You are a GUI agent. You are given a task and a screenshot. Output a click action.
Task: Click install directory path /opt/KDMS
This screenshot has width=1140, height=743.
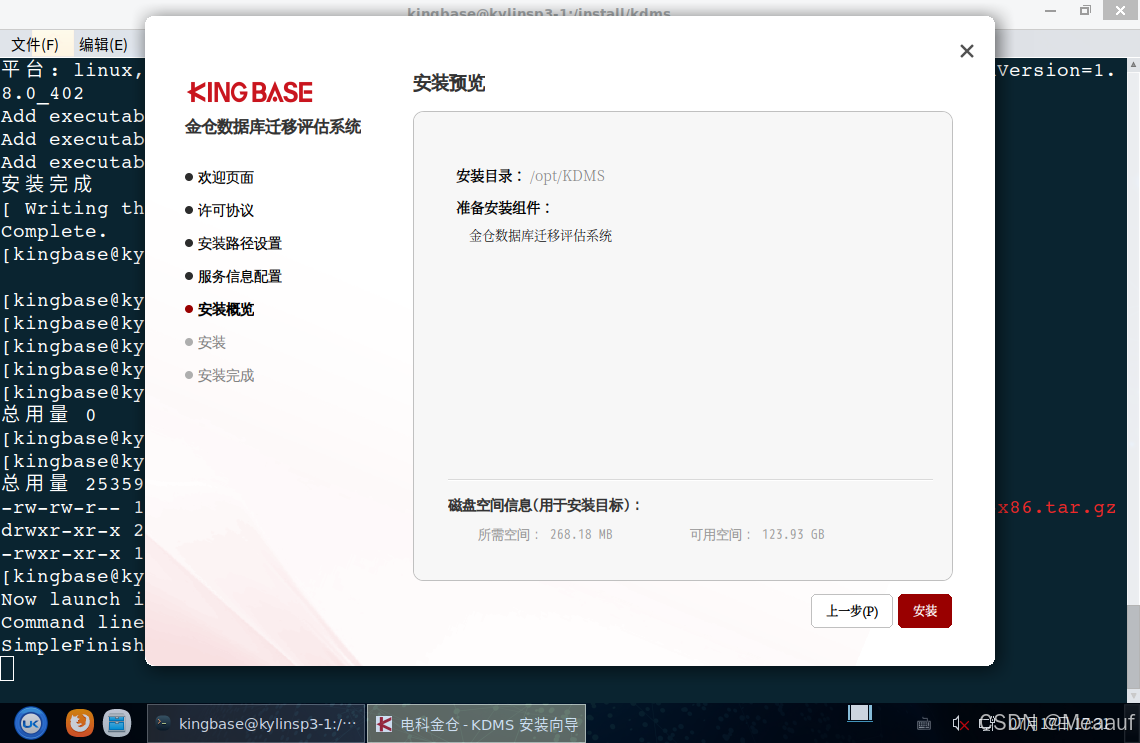tap(567, 176)
